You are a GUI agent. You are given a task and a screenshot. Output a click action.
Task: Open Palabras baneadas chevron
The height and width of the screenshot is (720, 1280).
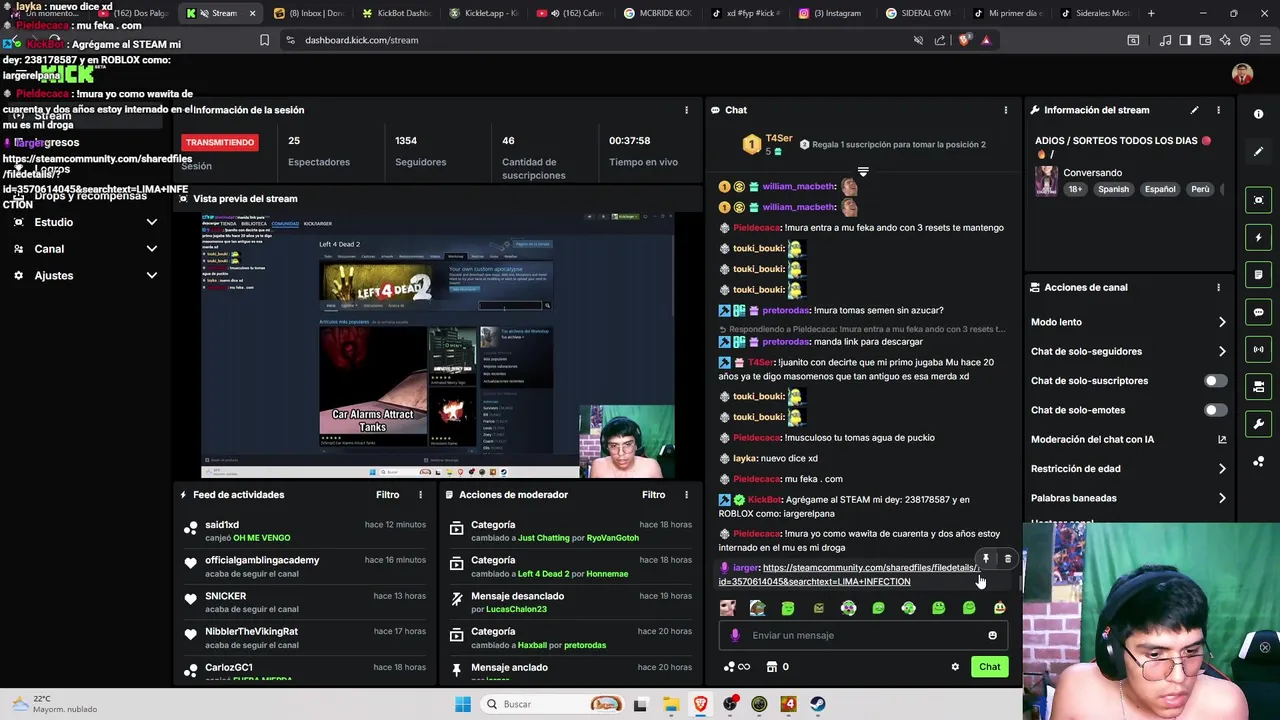click(1222, 498)
